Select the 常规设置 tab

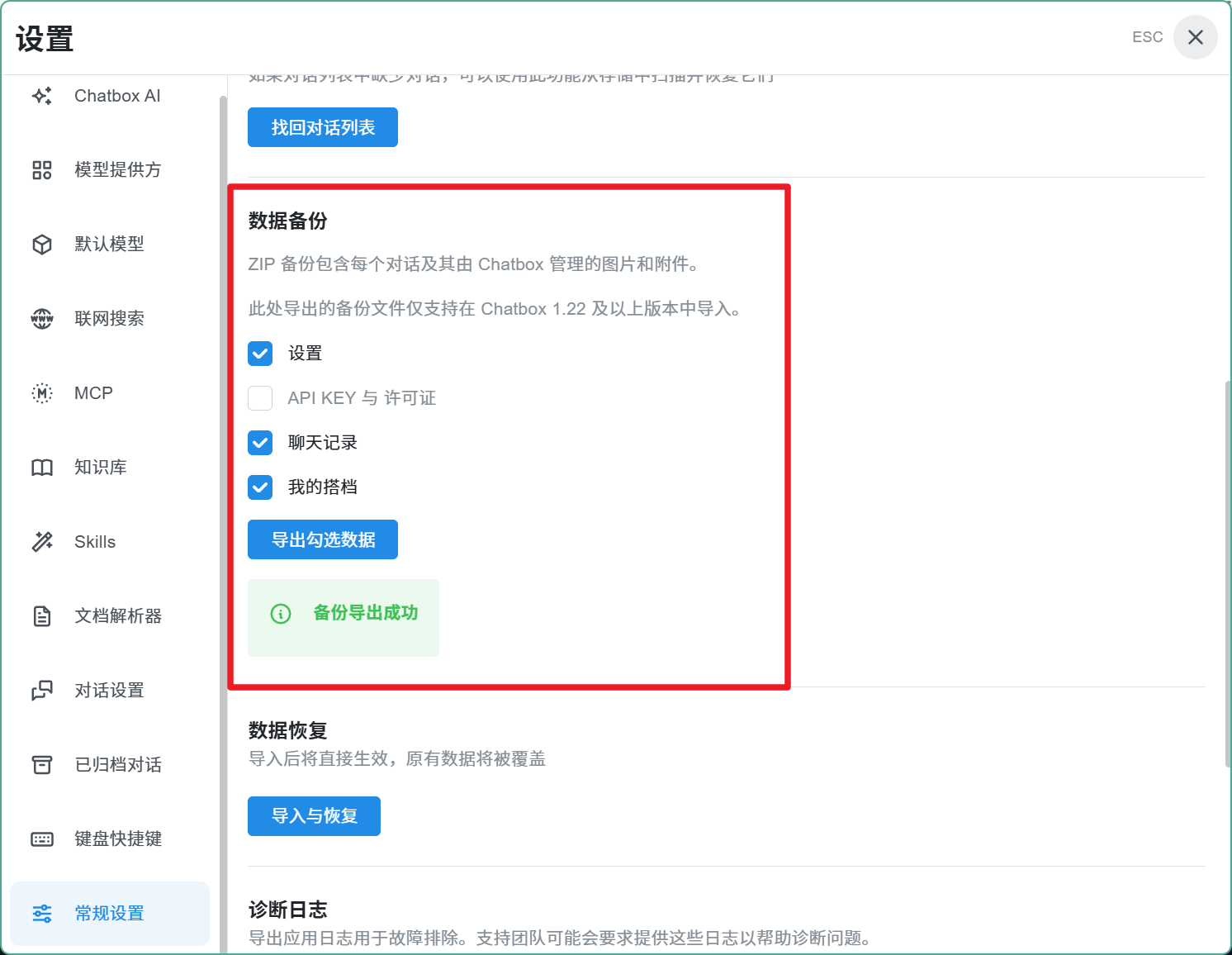click(110, 914)
